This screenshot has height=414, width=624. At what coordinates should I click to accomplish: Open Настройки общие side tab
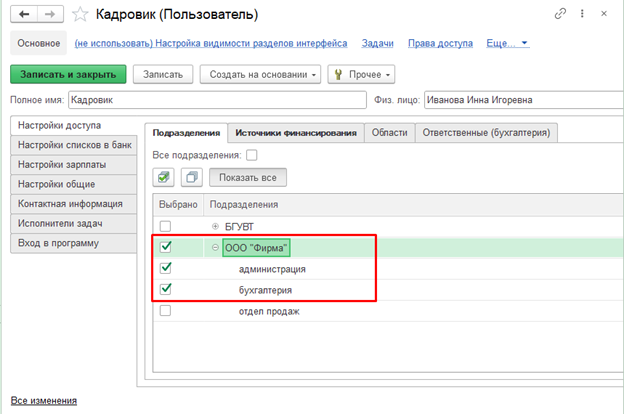pos(74,184)
